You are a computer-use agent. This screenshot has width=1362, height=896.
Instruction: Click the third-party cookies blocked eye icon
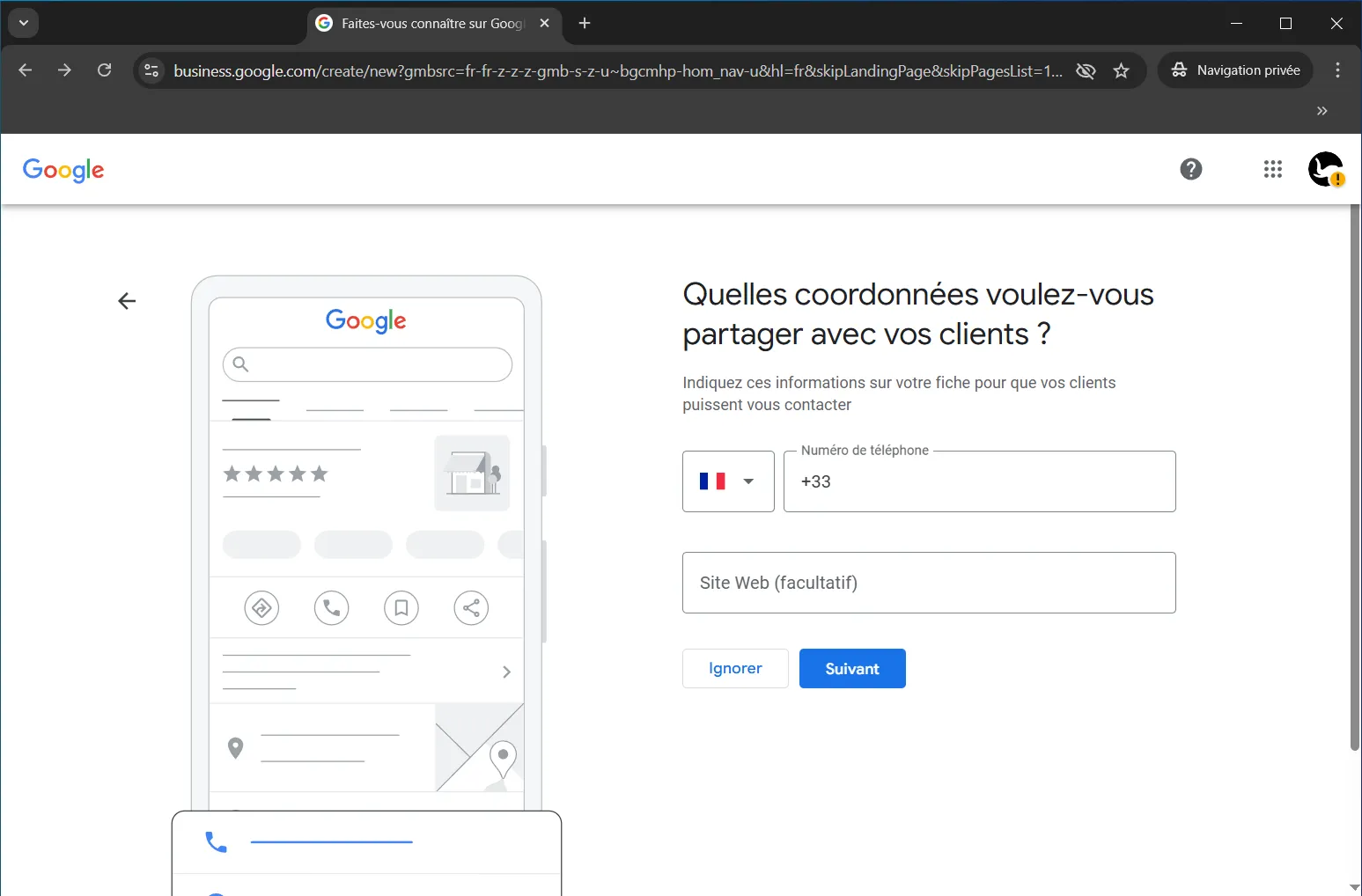click(x=1086, y=71)
